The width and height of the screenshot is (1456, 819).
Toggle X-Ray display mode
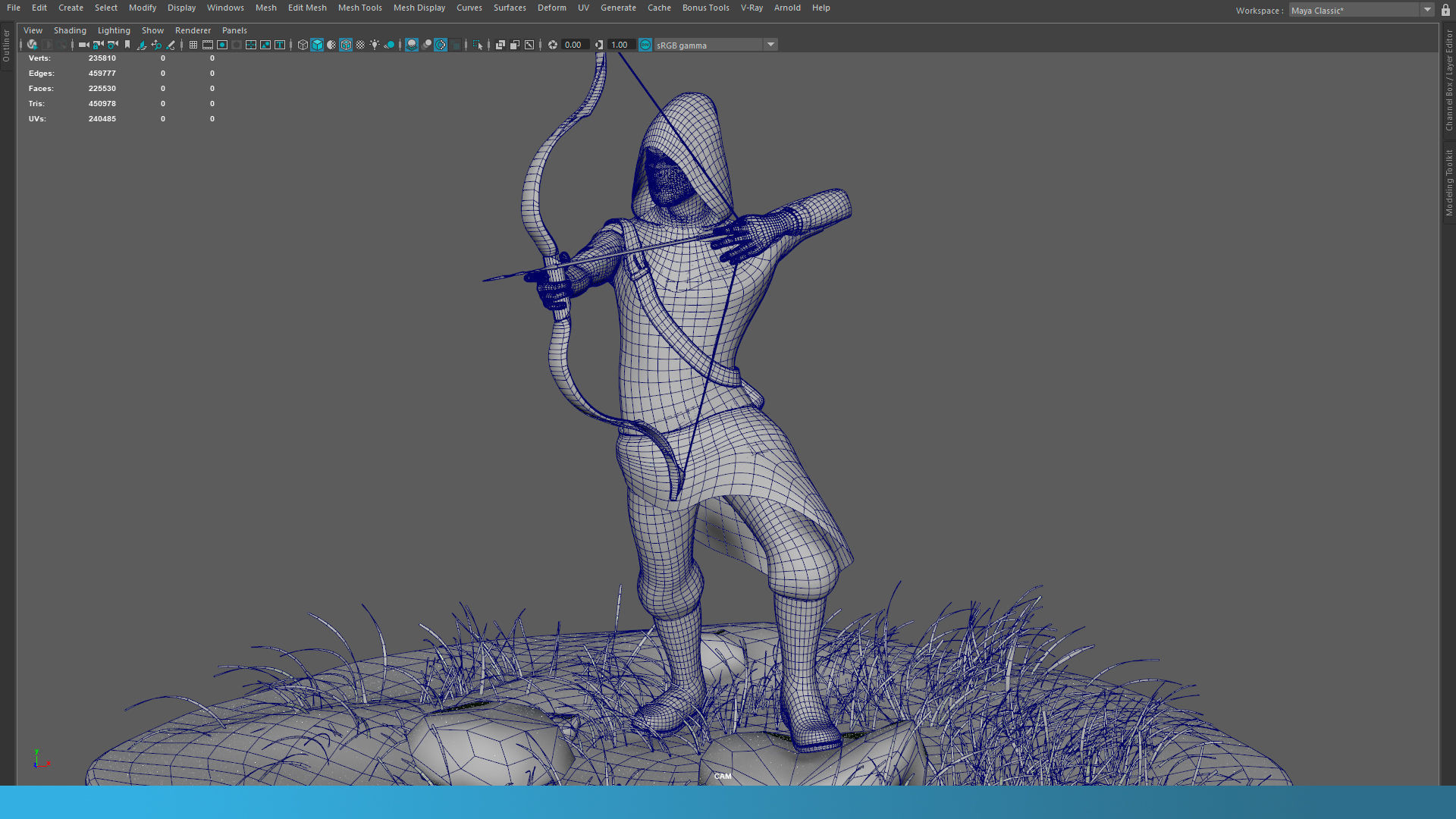pyautogui.click(x=500, y=45)
